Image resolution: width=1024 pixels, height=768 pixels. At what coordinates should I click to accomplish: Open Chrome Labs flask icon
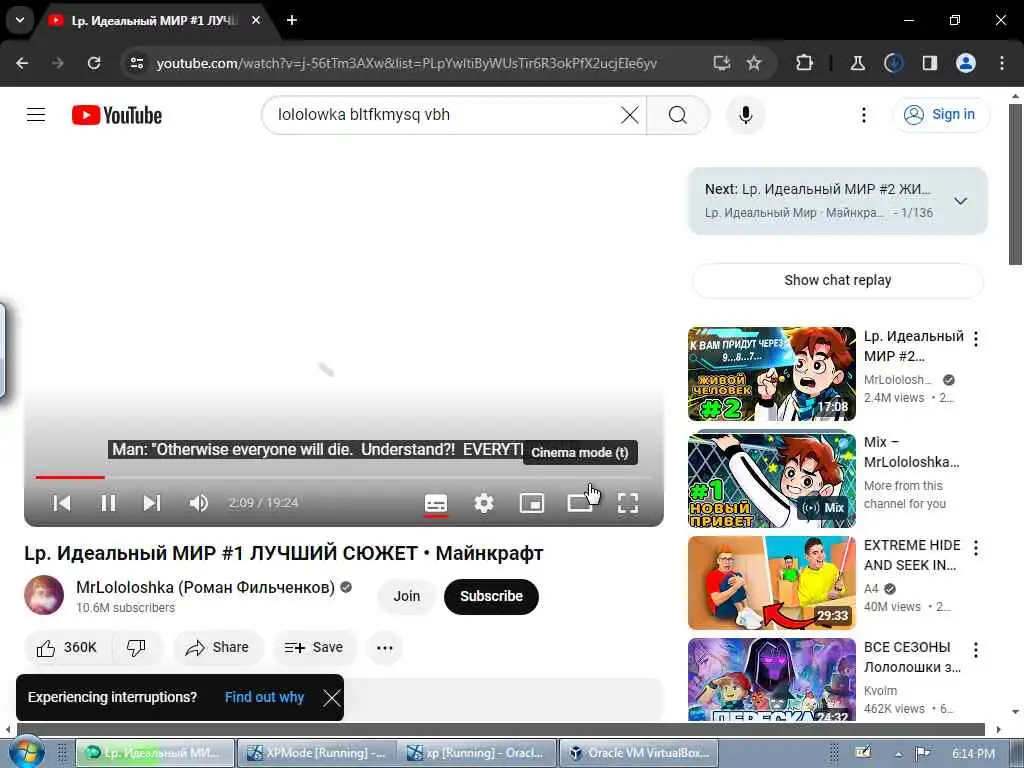pyautogui.click(x=857, y=63)
